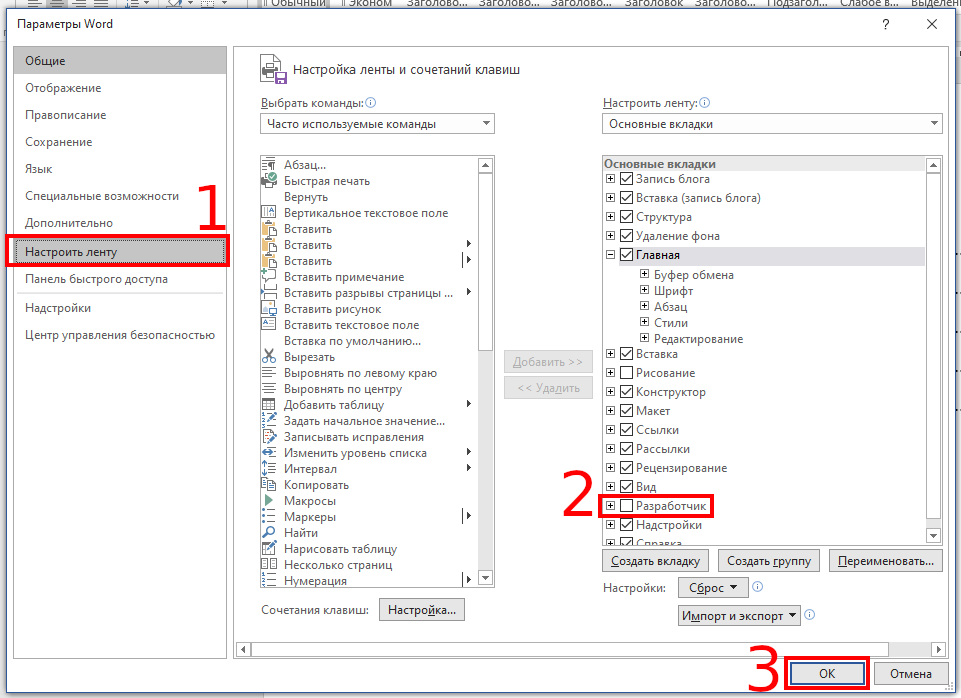The image size is (961, 698).
Task: Click the Insert Picture command icon
Action: pos(268,309)
